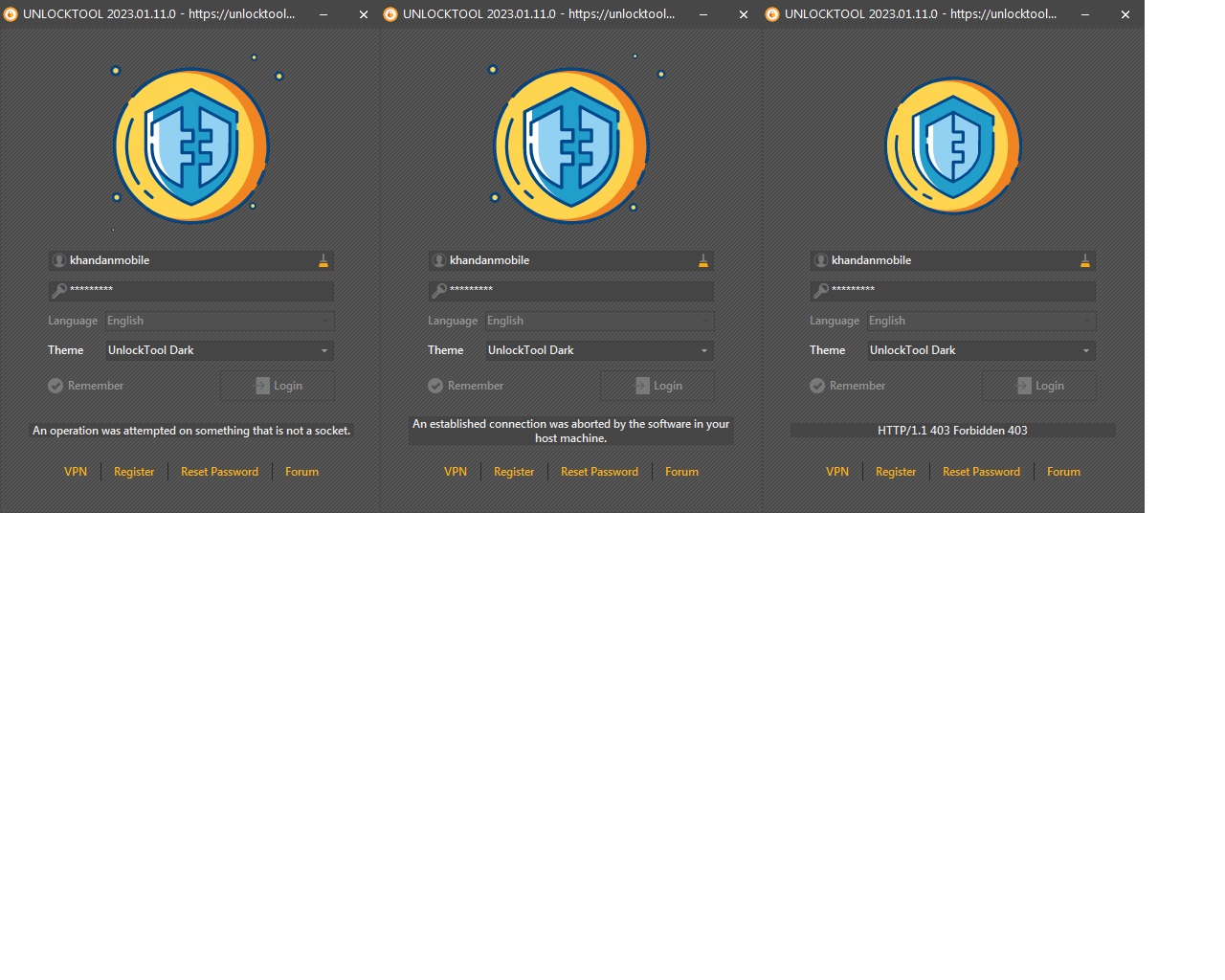Click the title bar app icon of the socket-error window
This screenshot has width=1225, height=980.
point(11,14)
